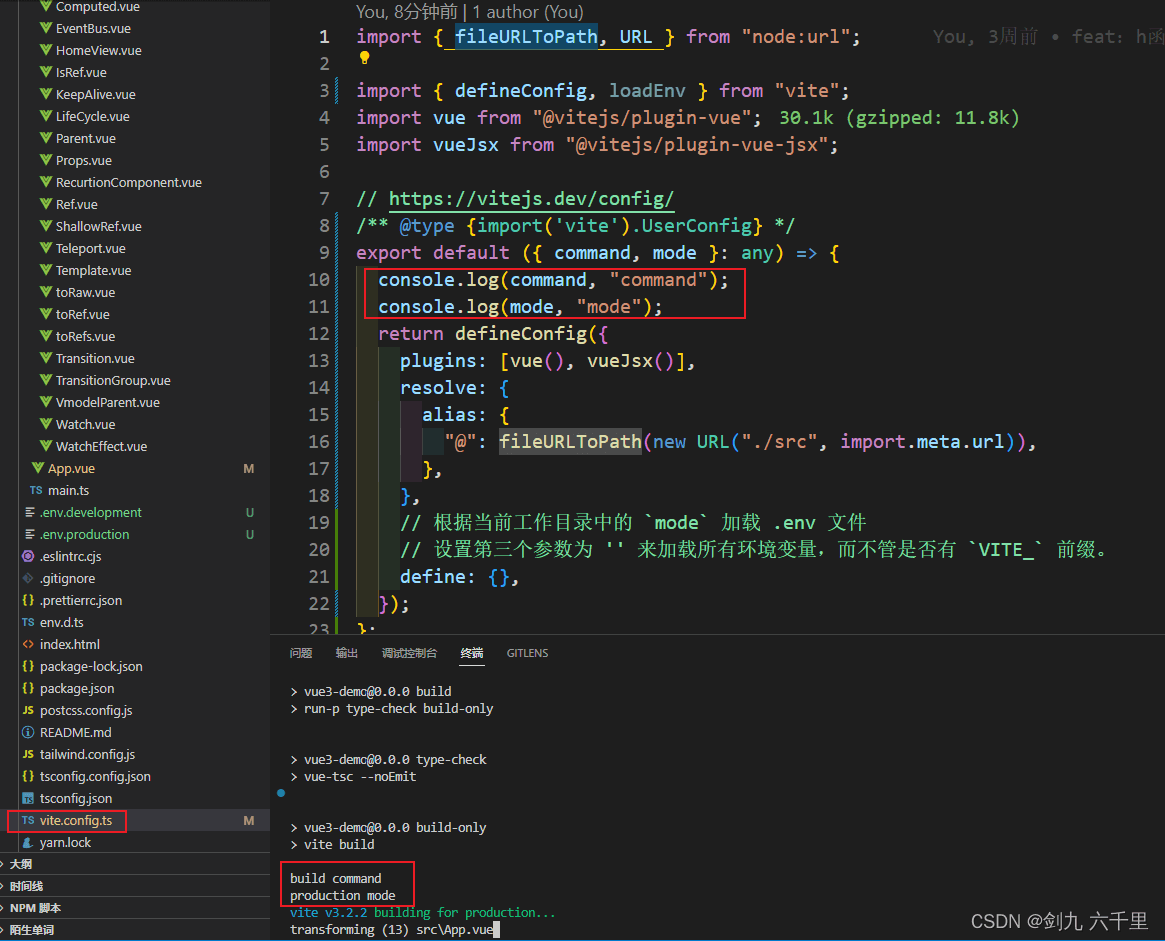1165x941 pixels.
Task: Click the braces icon beside package-lock.json
Action: pos(28,666)
